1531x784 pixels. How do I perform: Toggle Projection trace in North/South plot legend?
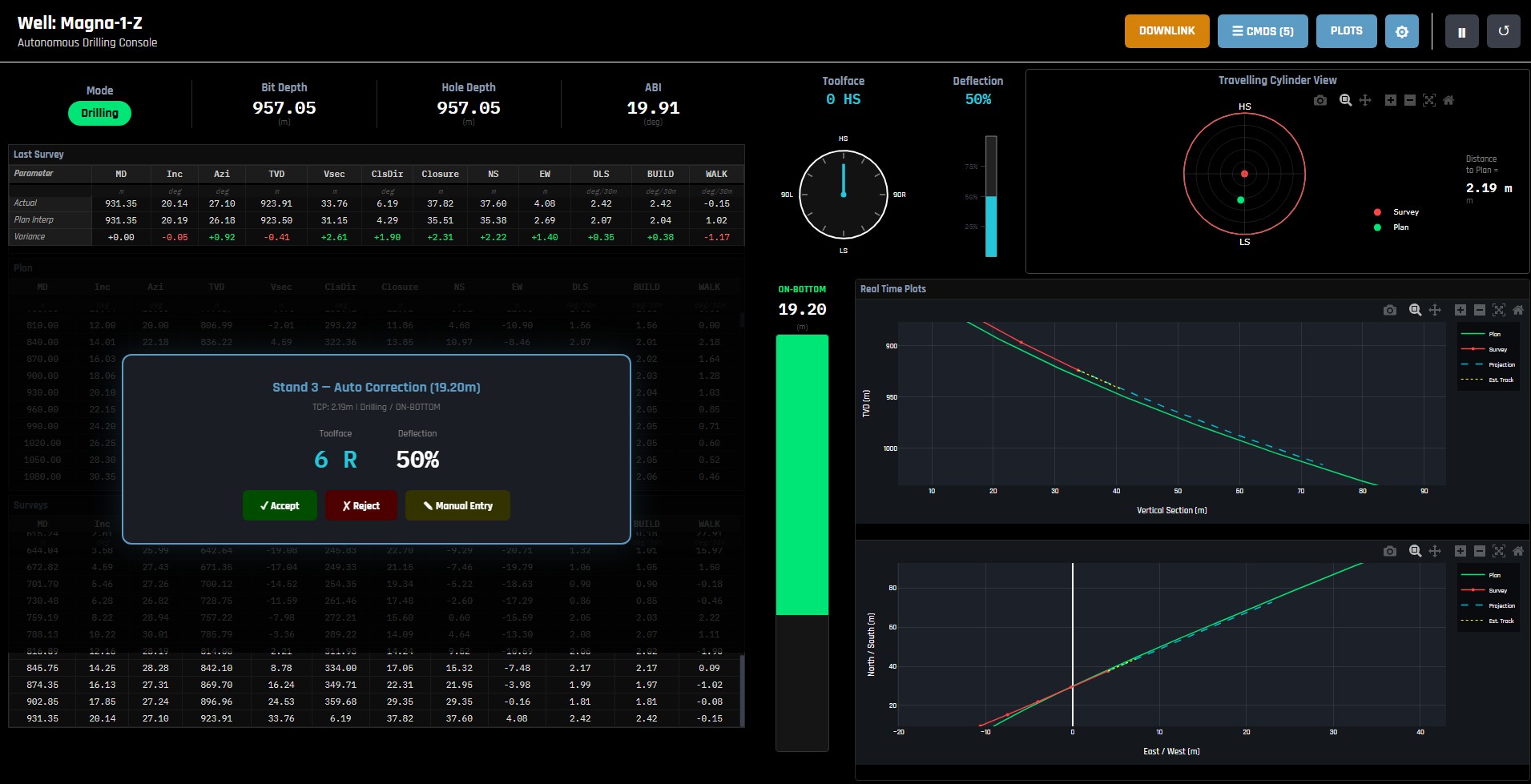[1488, 605]
